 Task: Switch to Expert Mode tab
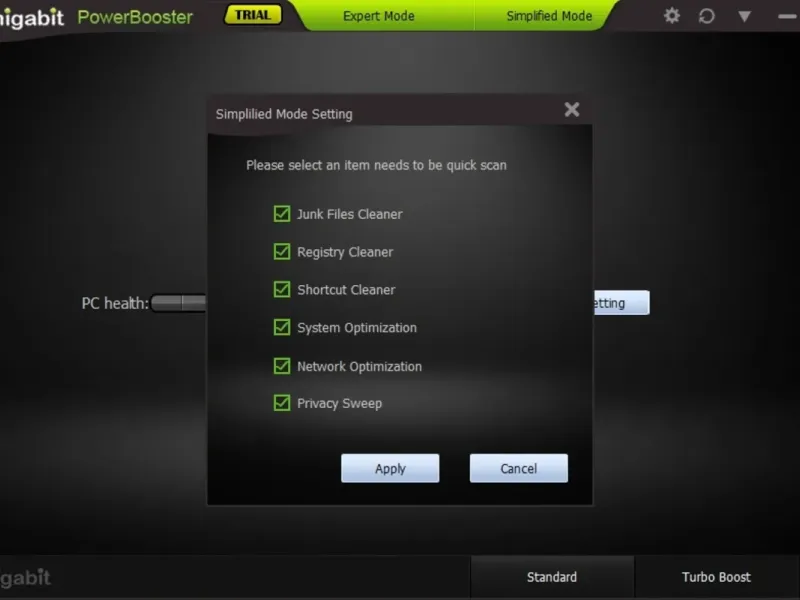click(x=379, y=16)
